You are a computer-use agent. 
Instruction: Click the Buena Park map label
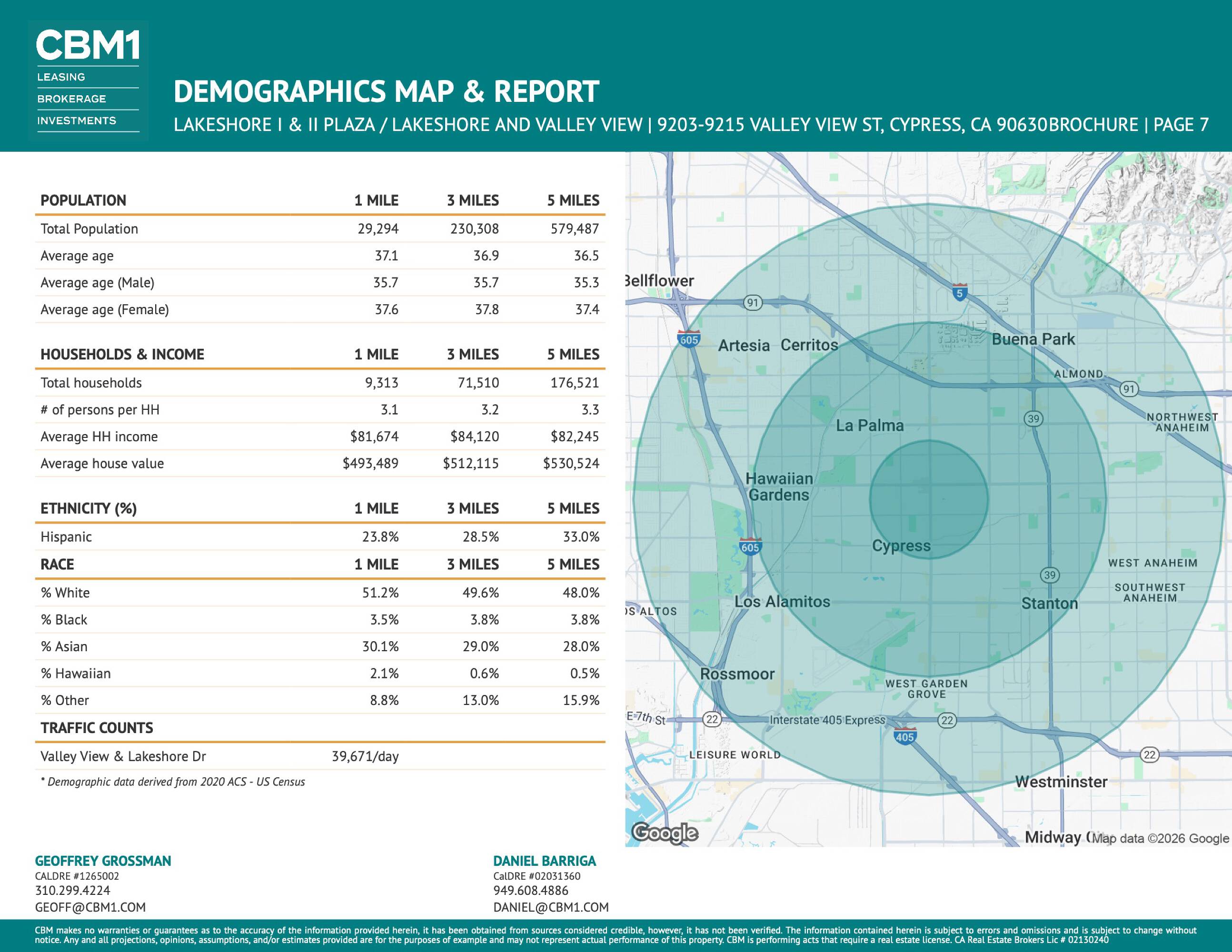click(1033, 339)
